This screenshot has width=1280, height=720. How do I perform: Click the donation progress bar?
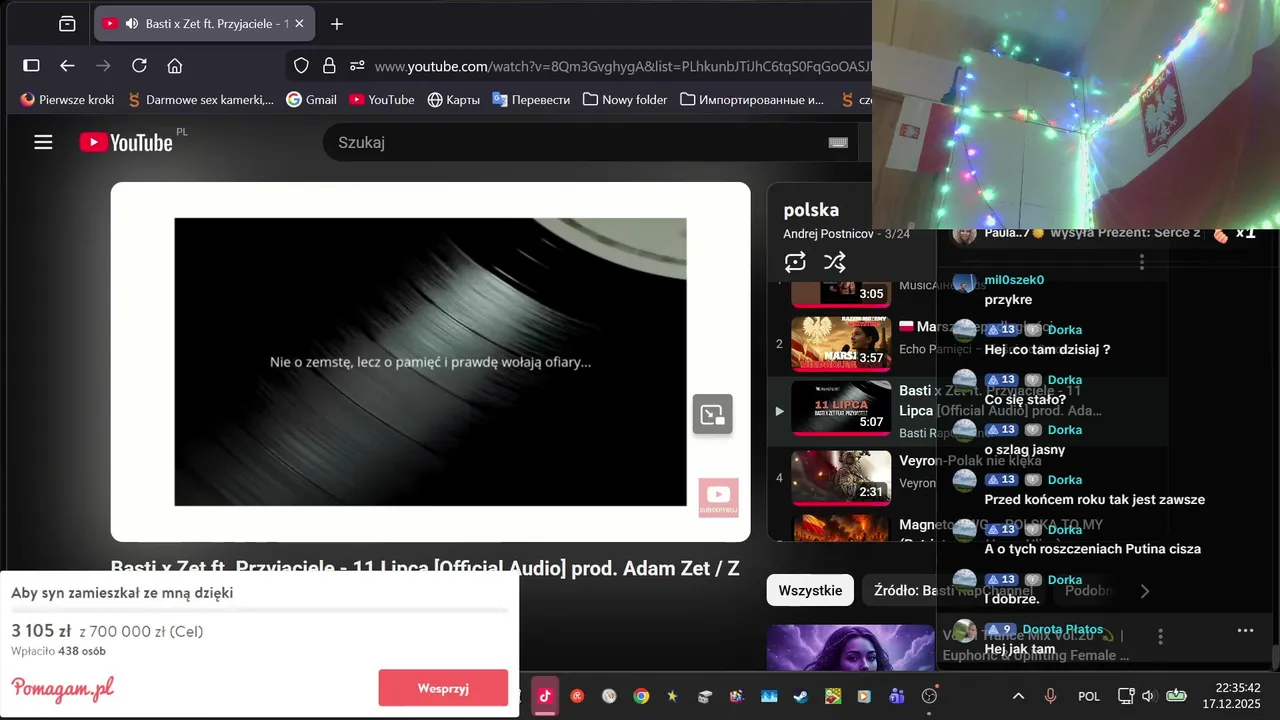tap(260, 610)
